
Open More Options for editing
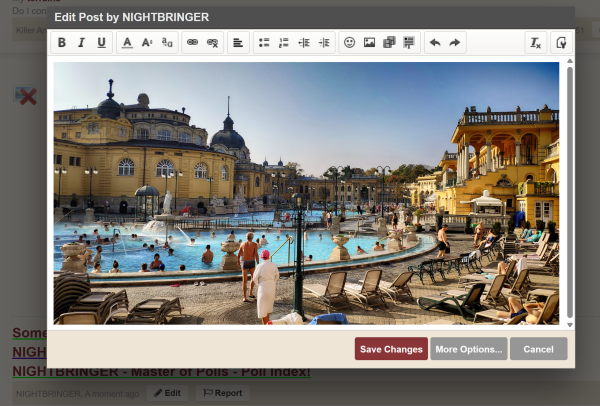(x=468, y=349)
